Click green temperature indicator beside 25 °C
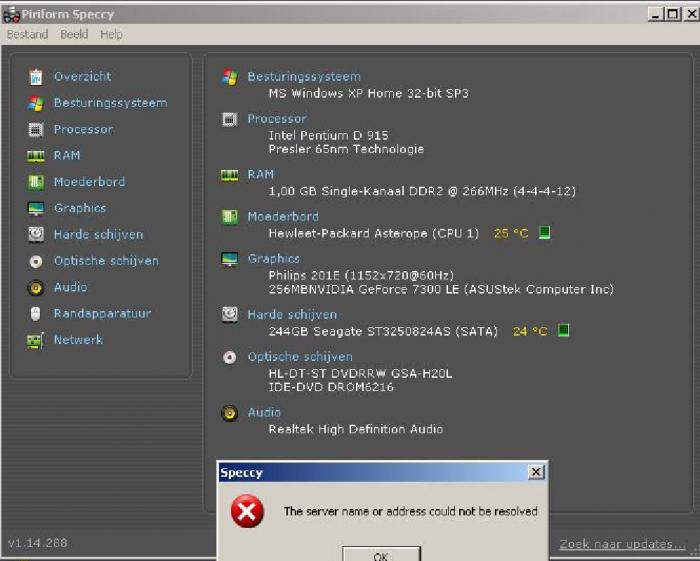Image resolution: width=700 pixels, height=561 pixels. tap(545, 232)
